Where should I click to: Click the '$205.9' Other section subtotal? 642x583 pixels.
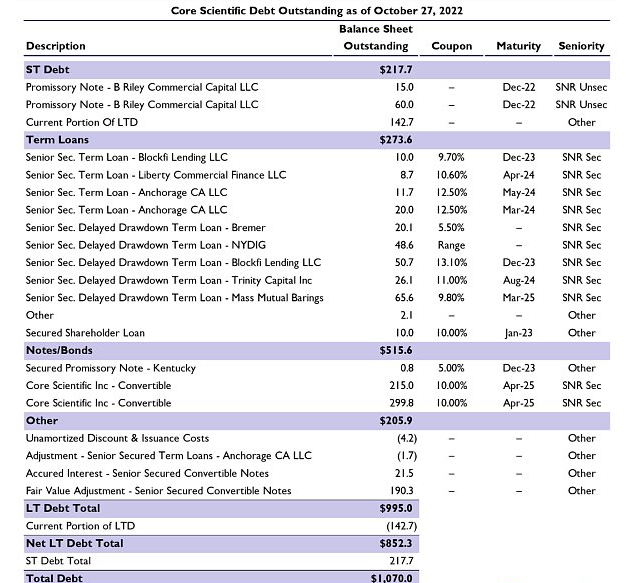(x=396, y=421)
